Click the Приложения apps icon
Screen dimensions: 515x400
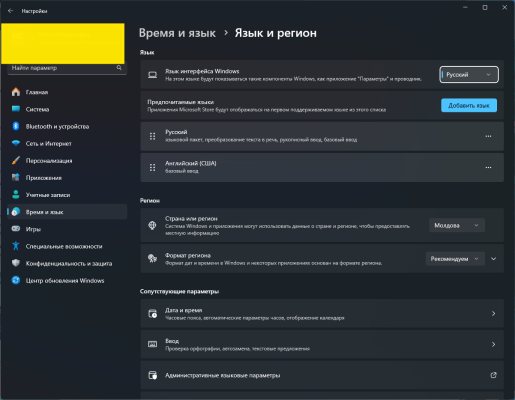point(16,177)
